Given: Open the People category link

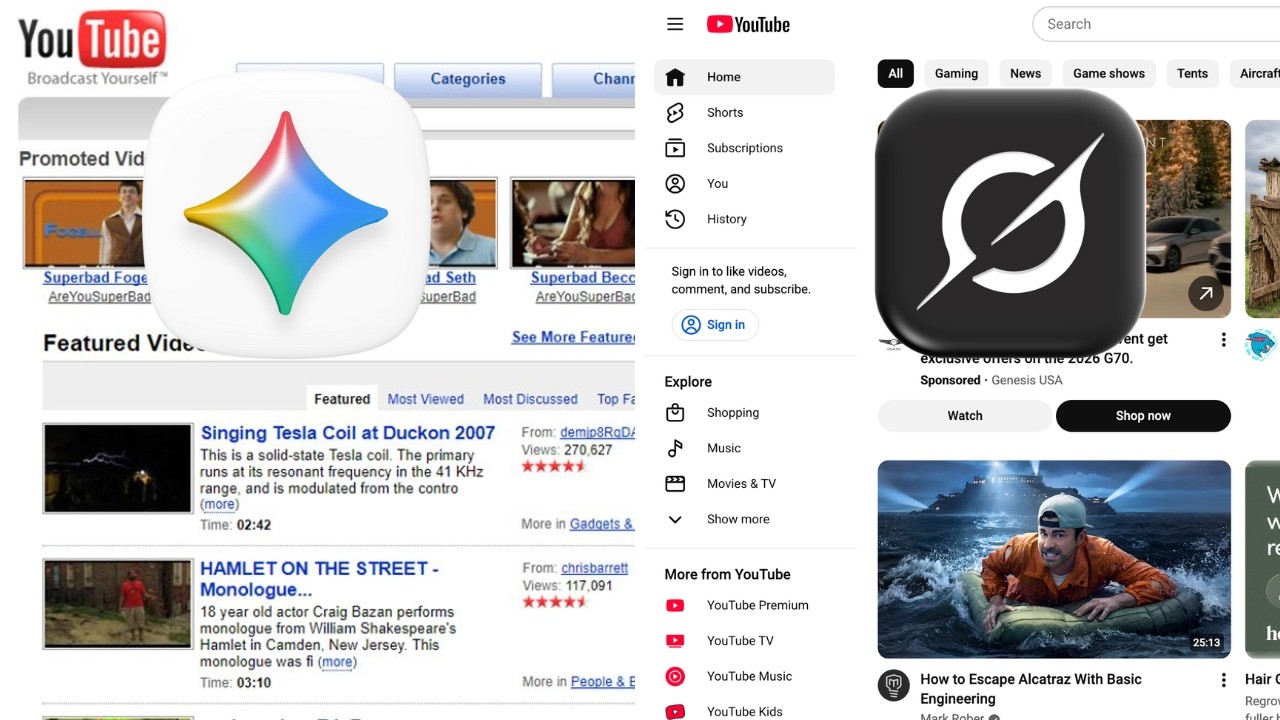Looking at the screenshot, I should click(603, 682).
